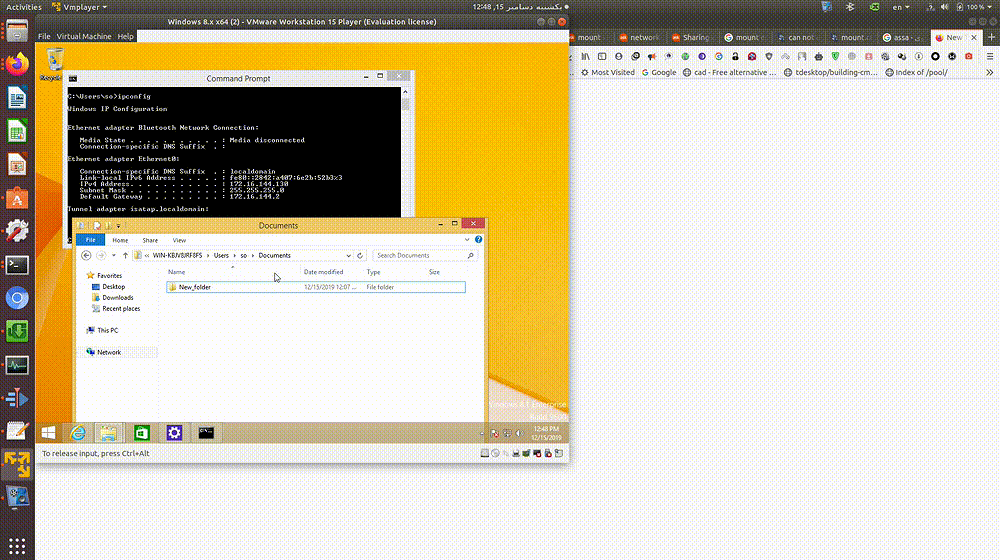The image size is (1000, 560).
Task: Open Firefox Library icon in toolbar
Action: tap(585, 56)
